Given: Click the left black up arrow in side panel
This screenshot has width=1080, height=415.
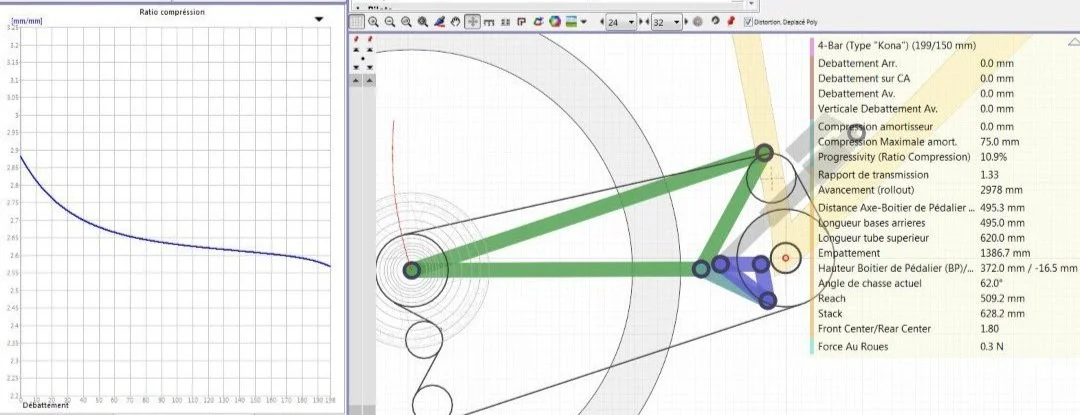Looking at the screenshot, I should (356, 50).
